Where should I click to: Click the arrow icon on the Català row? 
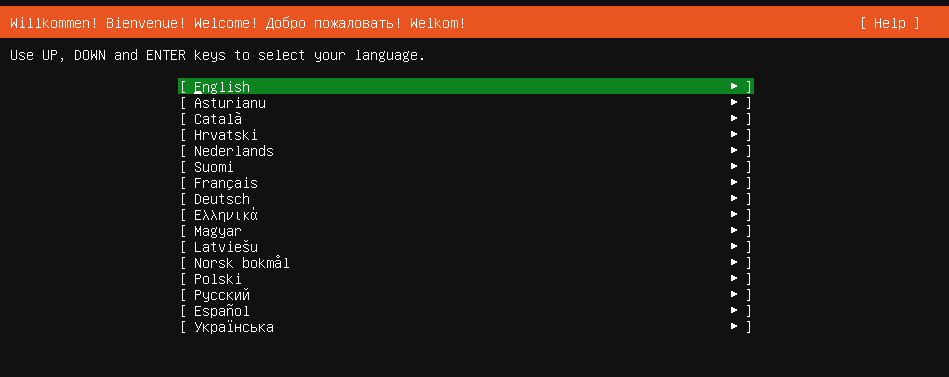tap(734, 119)
